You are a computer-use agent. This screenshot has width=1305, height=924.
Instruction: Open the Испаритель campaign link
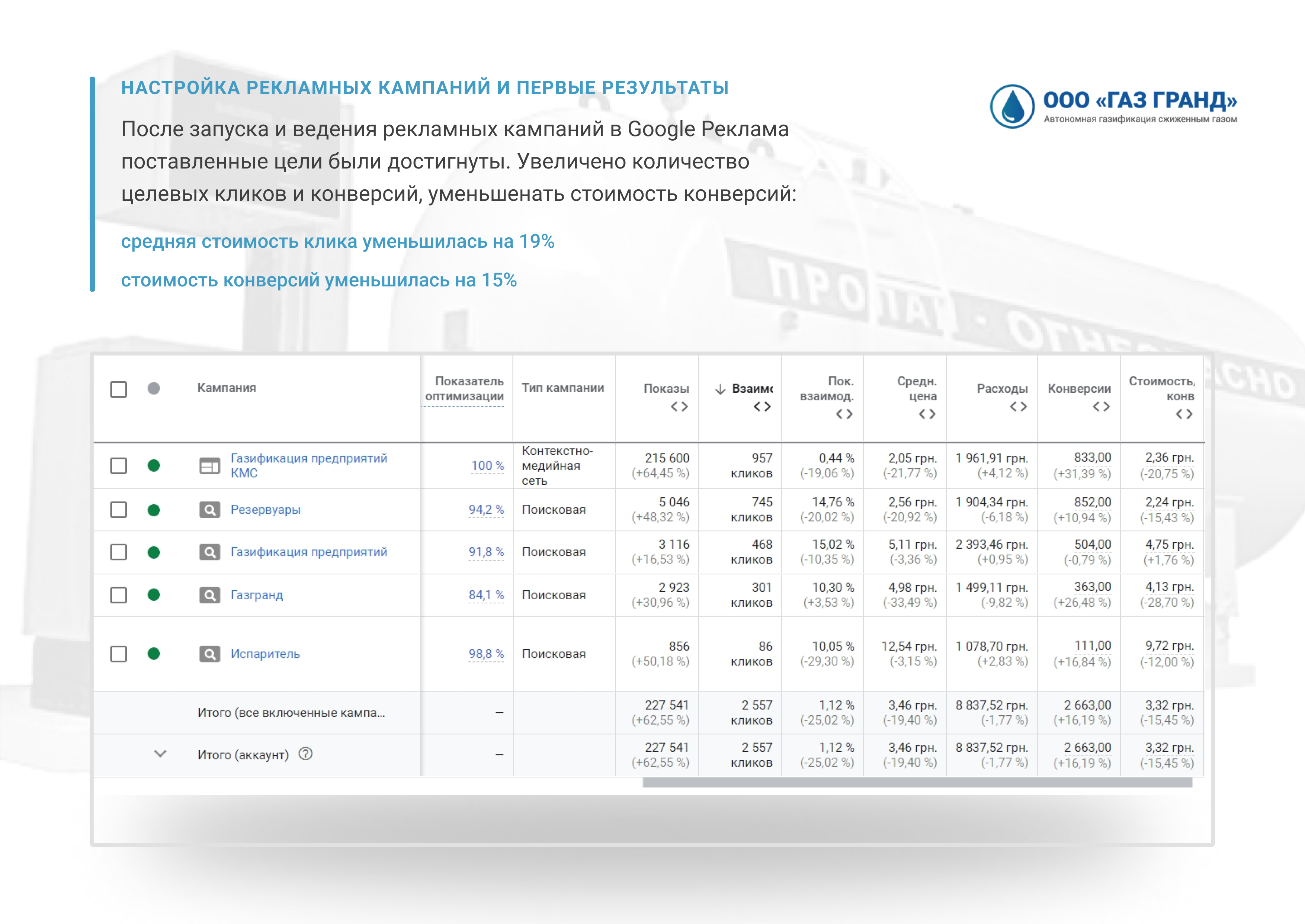[265, 654]
